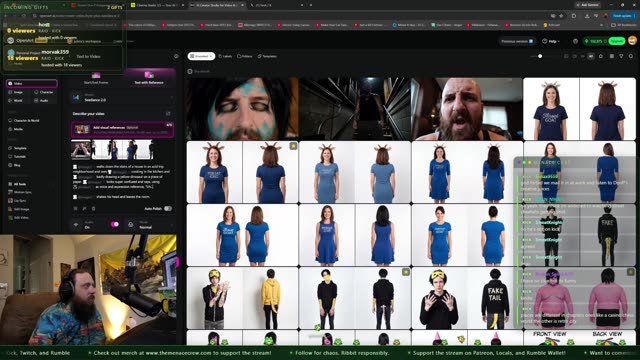The image size is (640, 360).
Task: Tick the select-all checkbox above the thumbnails
Action: pyautogui.click(x=190, y=71)
